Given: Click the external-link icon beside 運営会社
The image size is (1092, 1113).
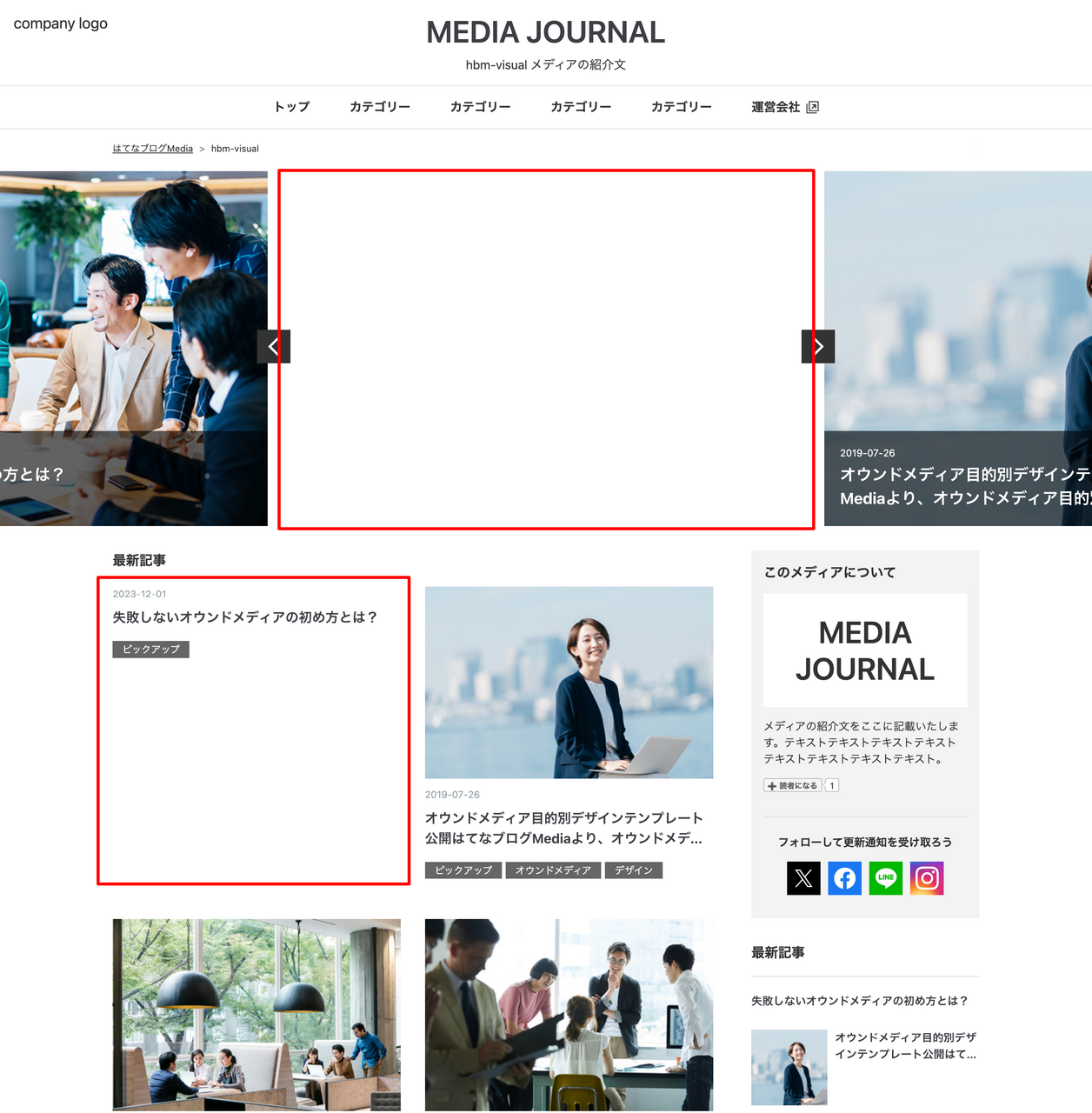Looking at the screenshot, I should (x=812, y=107).
